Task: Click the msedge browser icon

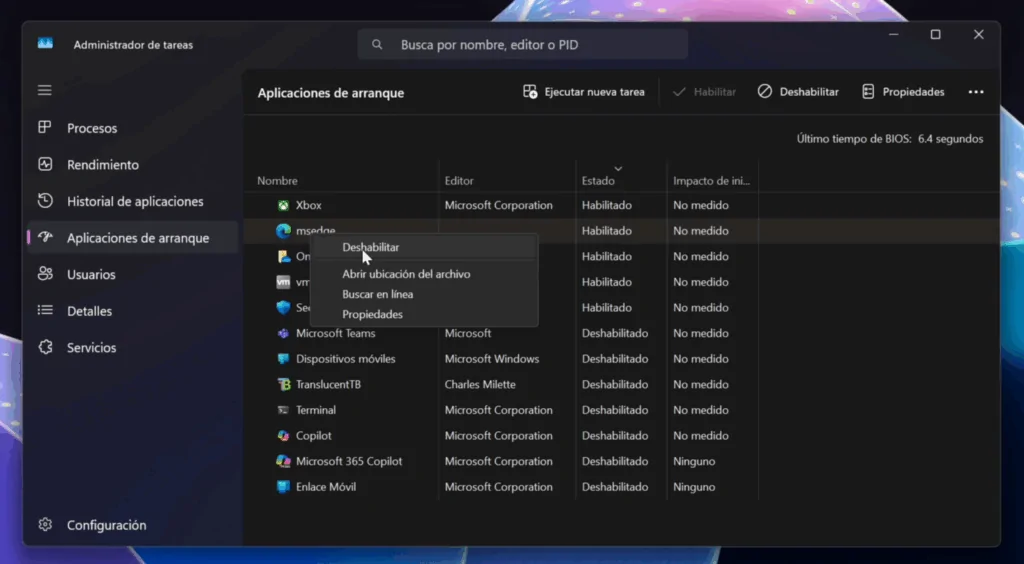Action: pyautogui.click(x=283, y=230)
